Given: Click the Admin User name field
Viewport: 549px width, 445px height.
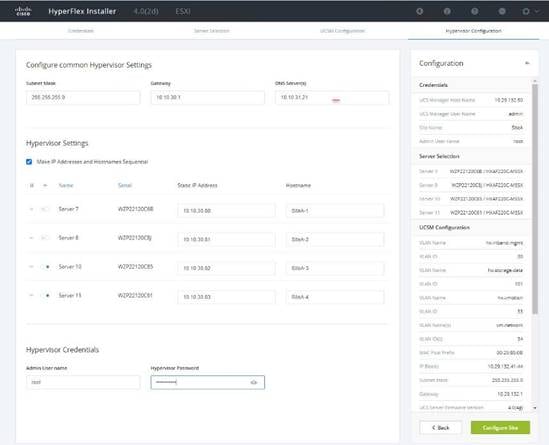Looking at the screenshot, I should pos(83,382).
